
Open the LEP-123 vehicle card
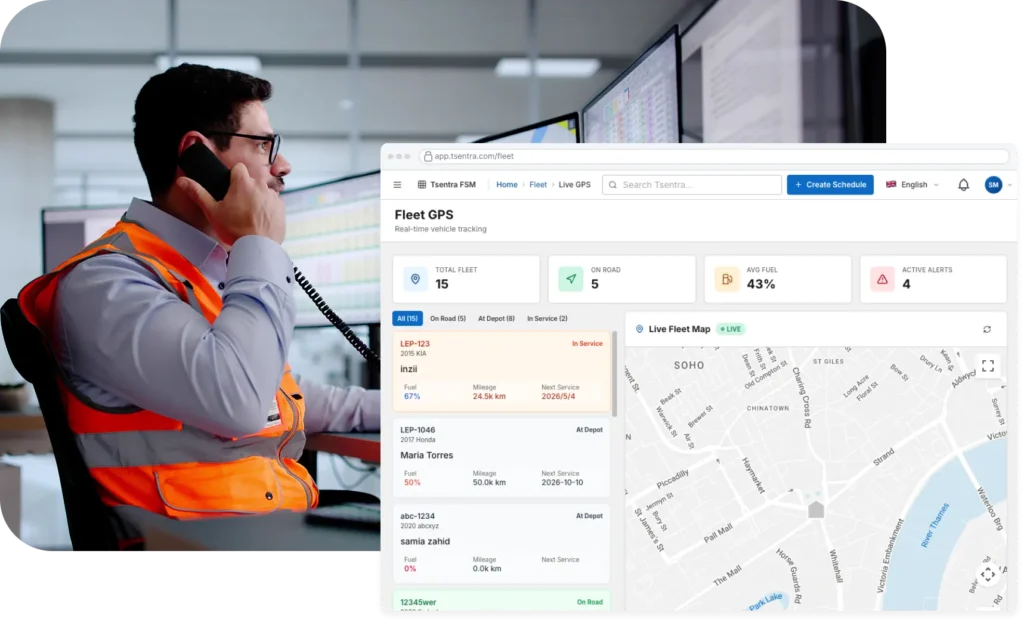tap(502, 371)
